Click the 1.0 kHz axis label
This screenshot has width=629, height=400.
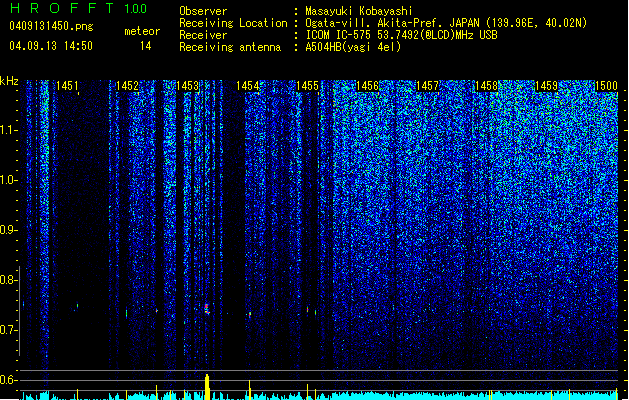click(x=8, y=180)
